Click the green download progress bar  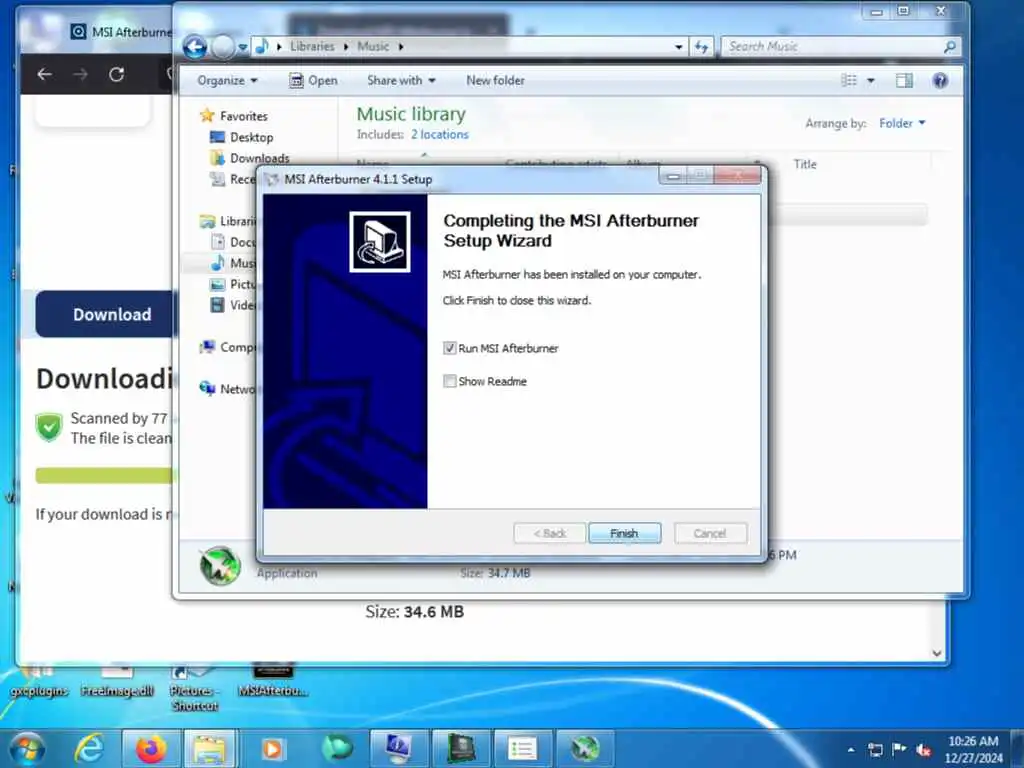[105, 475]
